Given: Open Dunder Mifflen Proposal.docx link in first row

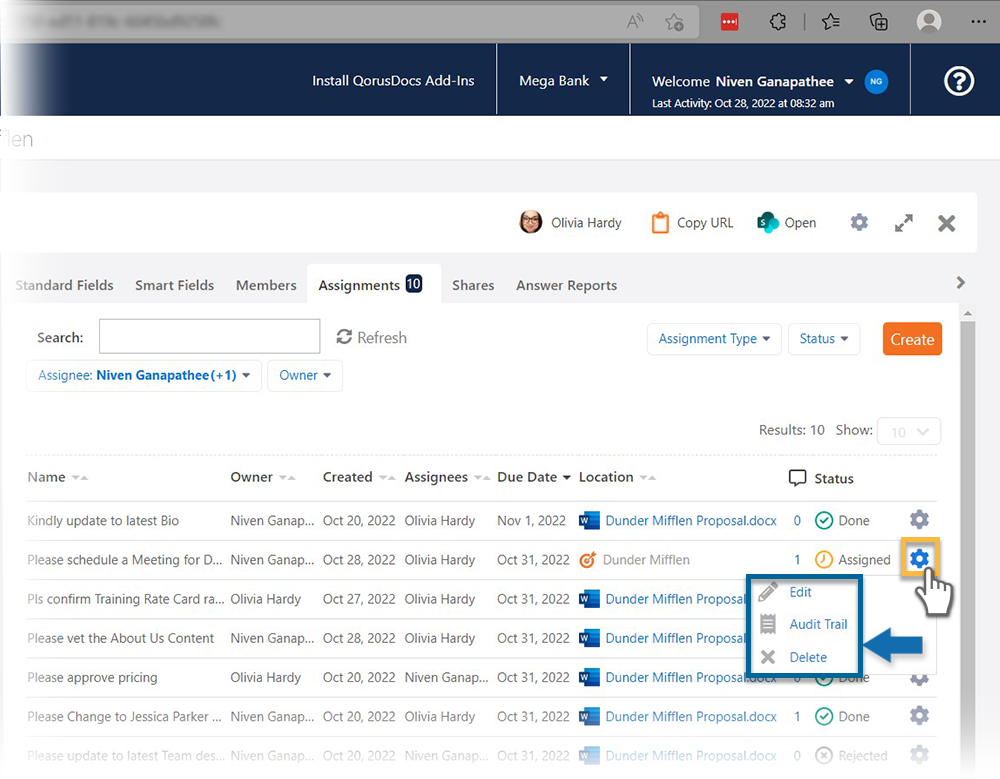Looking at the screenshot, I should 691,520.
